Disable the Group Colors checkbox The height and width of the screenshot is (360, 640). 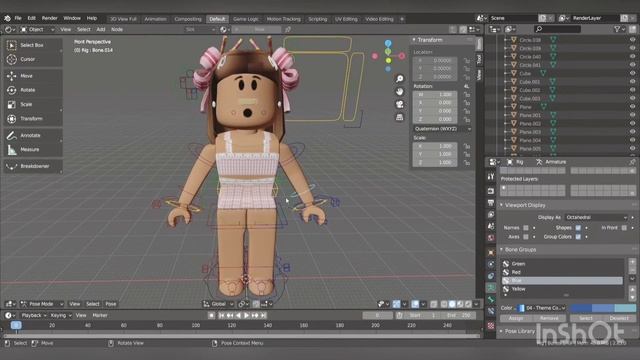[x=578, y=237]
